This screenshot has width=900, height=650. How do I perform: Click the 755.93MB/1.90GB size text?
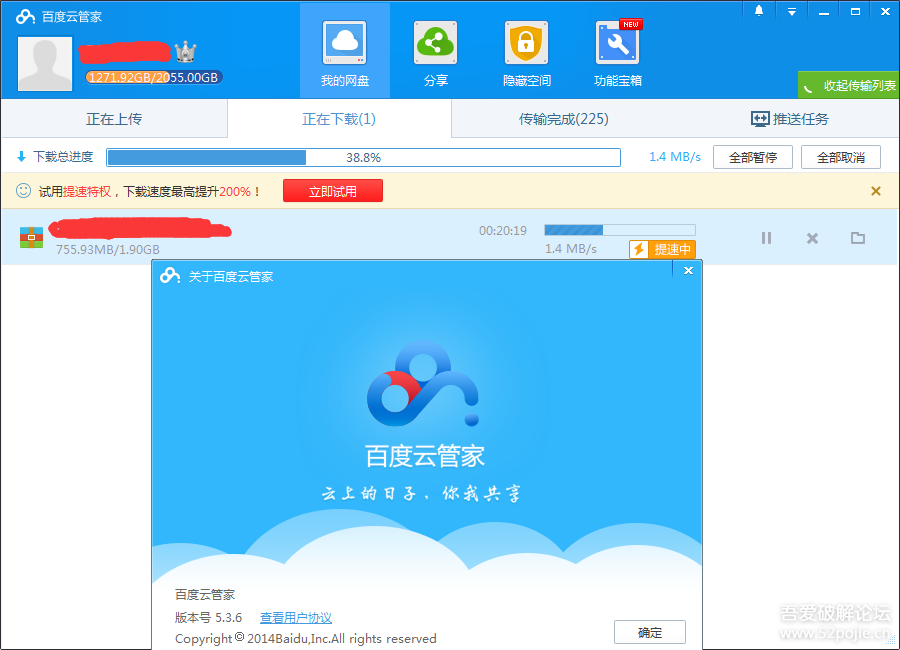click(108, 250)
